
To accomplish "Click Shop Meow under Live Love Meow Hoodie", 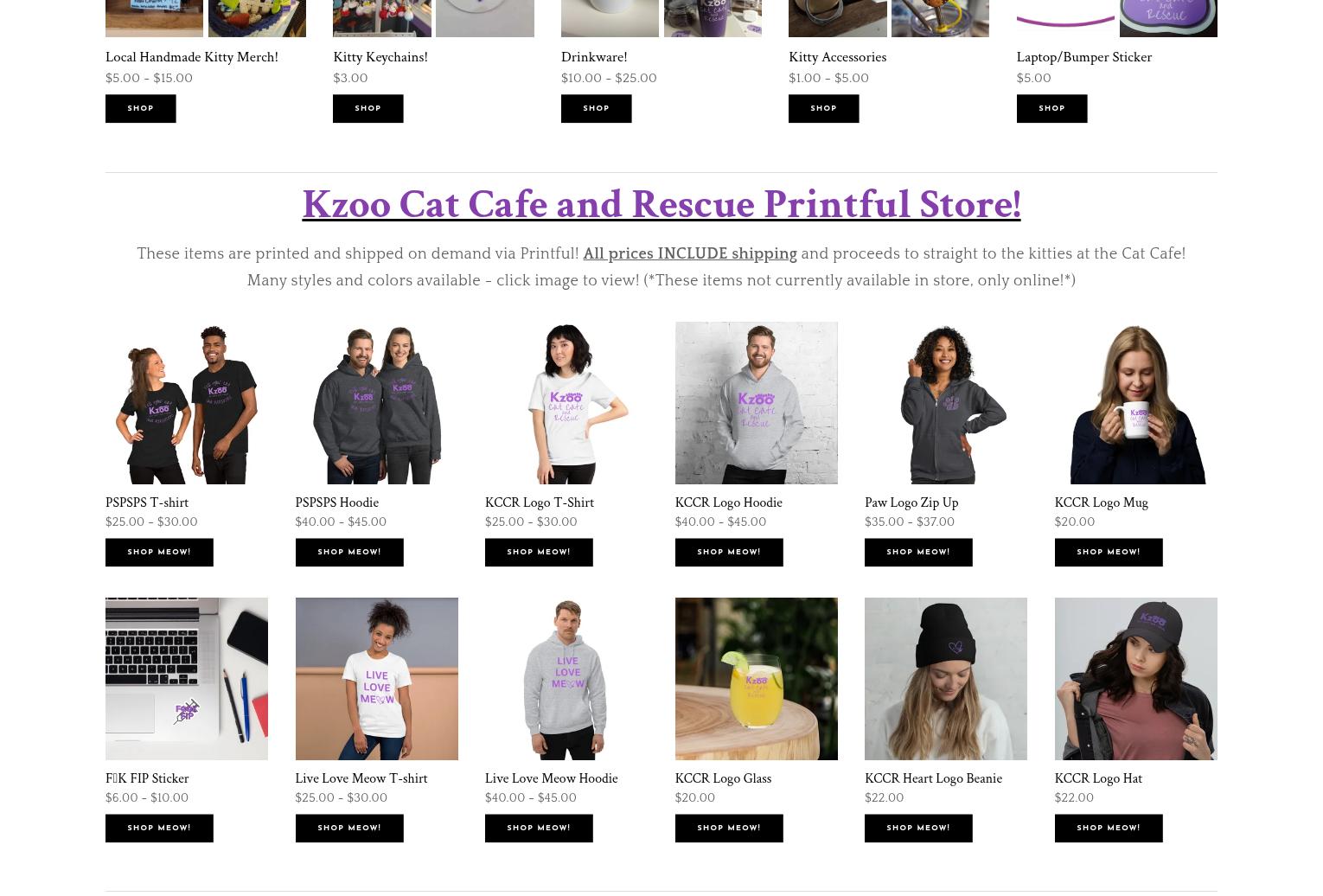I will coord(539,828).
